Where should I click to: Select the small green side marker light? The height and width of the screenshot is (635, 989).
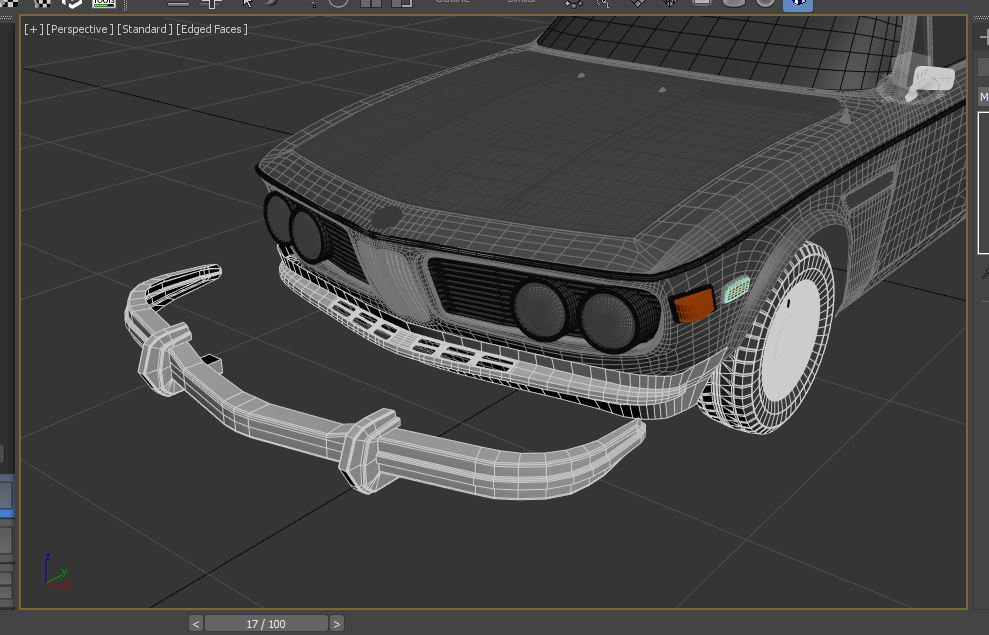[735, 289]
